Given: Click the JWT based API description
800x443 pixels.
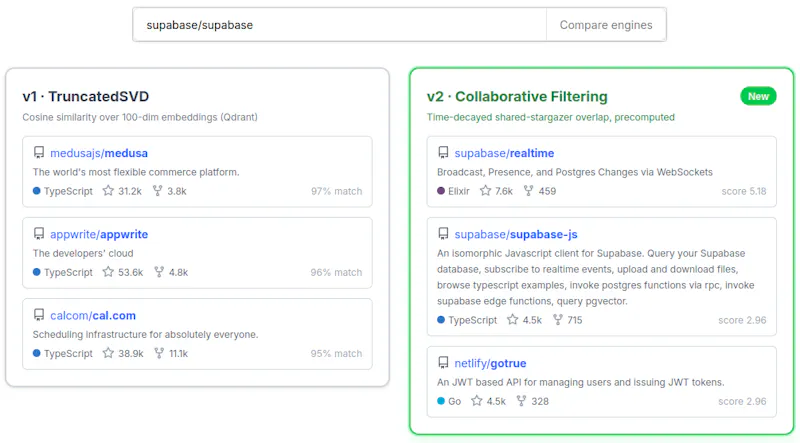Looking at the screenshot, I should pyautogui.click(x=581, y=382).
